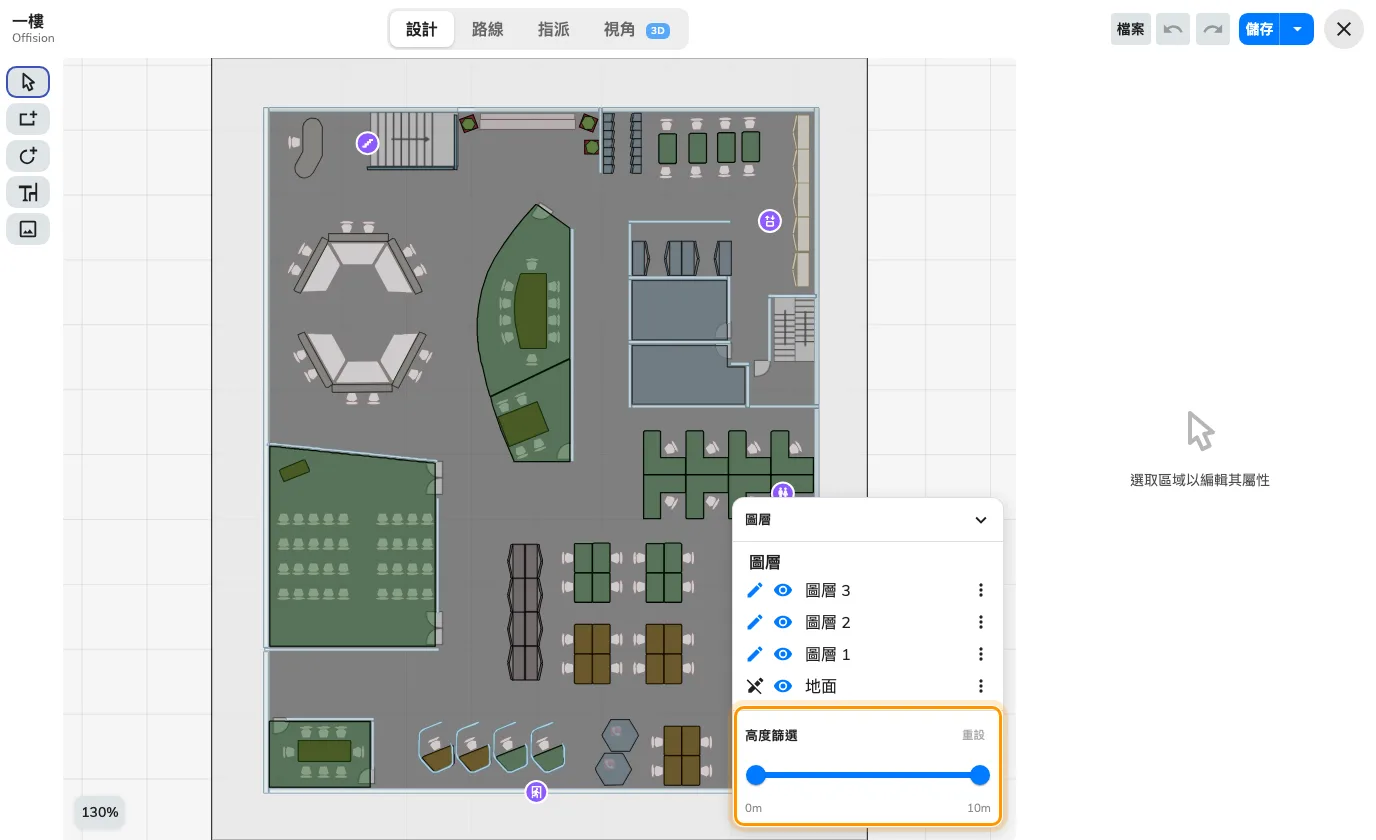Switch to the 路線 tab

tap(487, 30)
